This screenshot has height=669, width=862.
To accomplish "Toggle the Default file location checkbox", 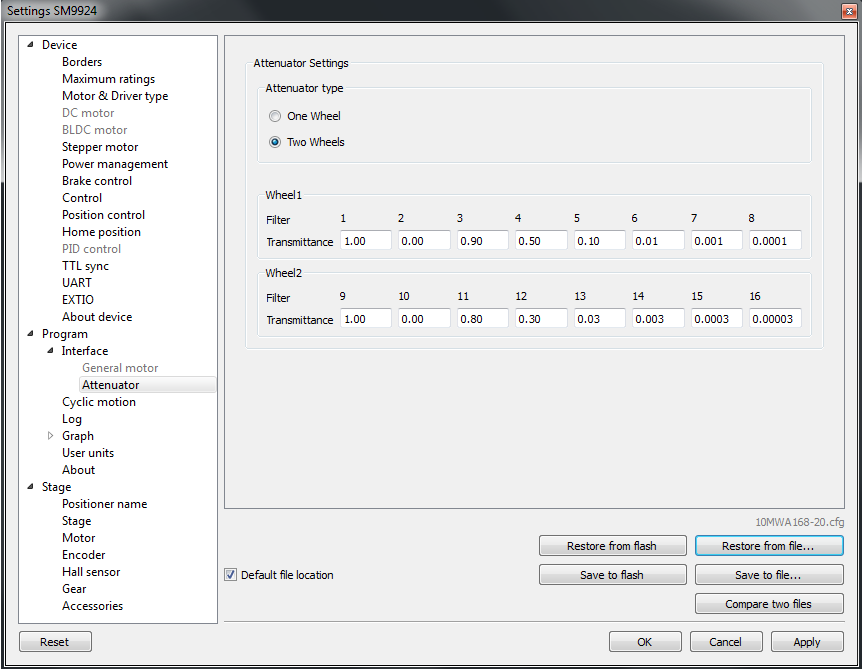I will coord(231,575).
